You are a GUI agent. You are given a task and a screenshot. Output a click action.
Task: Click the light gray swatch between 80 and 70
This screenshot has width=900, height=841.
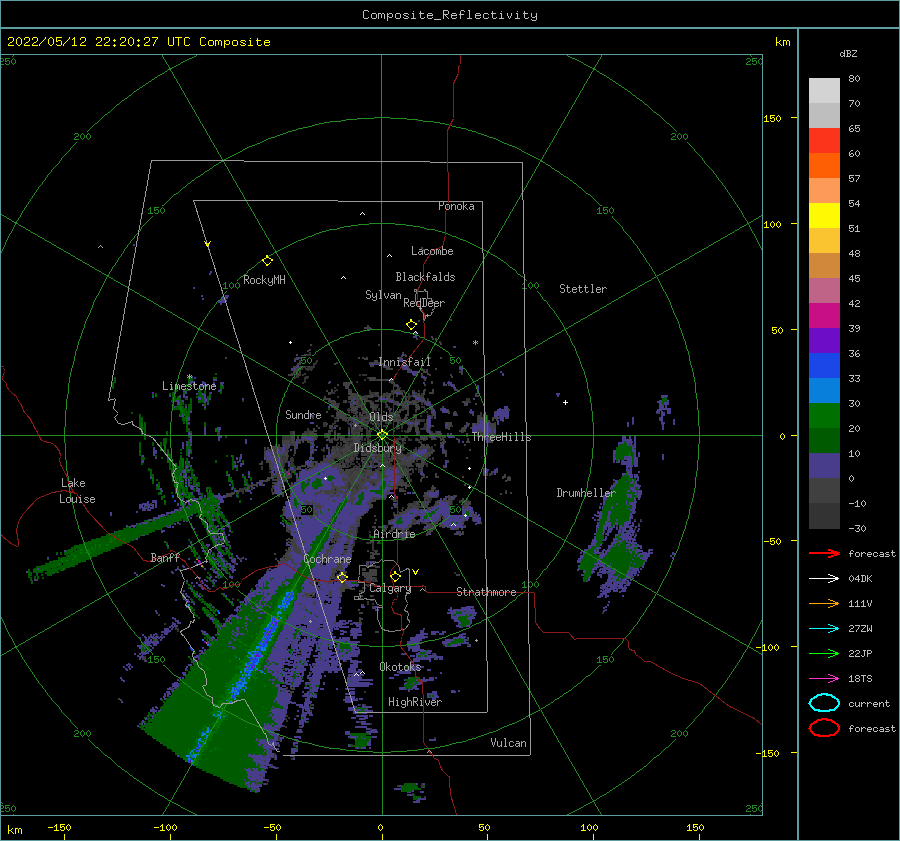[824, 91]
